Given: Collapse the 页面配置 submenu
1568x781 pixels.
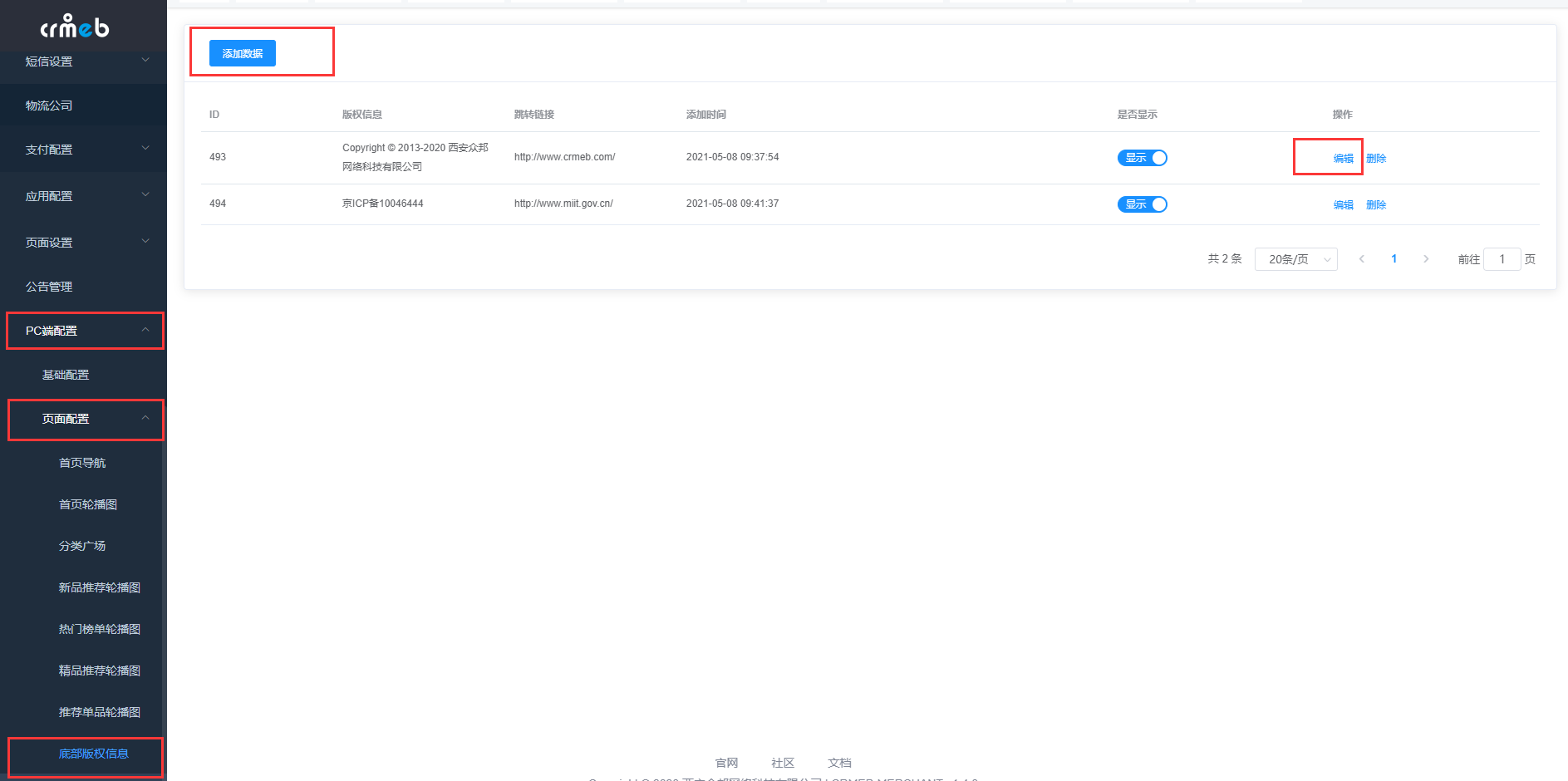Looking at the screenshot, I should pos(86,419).
